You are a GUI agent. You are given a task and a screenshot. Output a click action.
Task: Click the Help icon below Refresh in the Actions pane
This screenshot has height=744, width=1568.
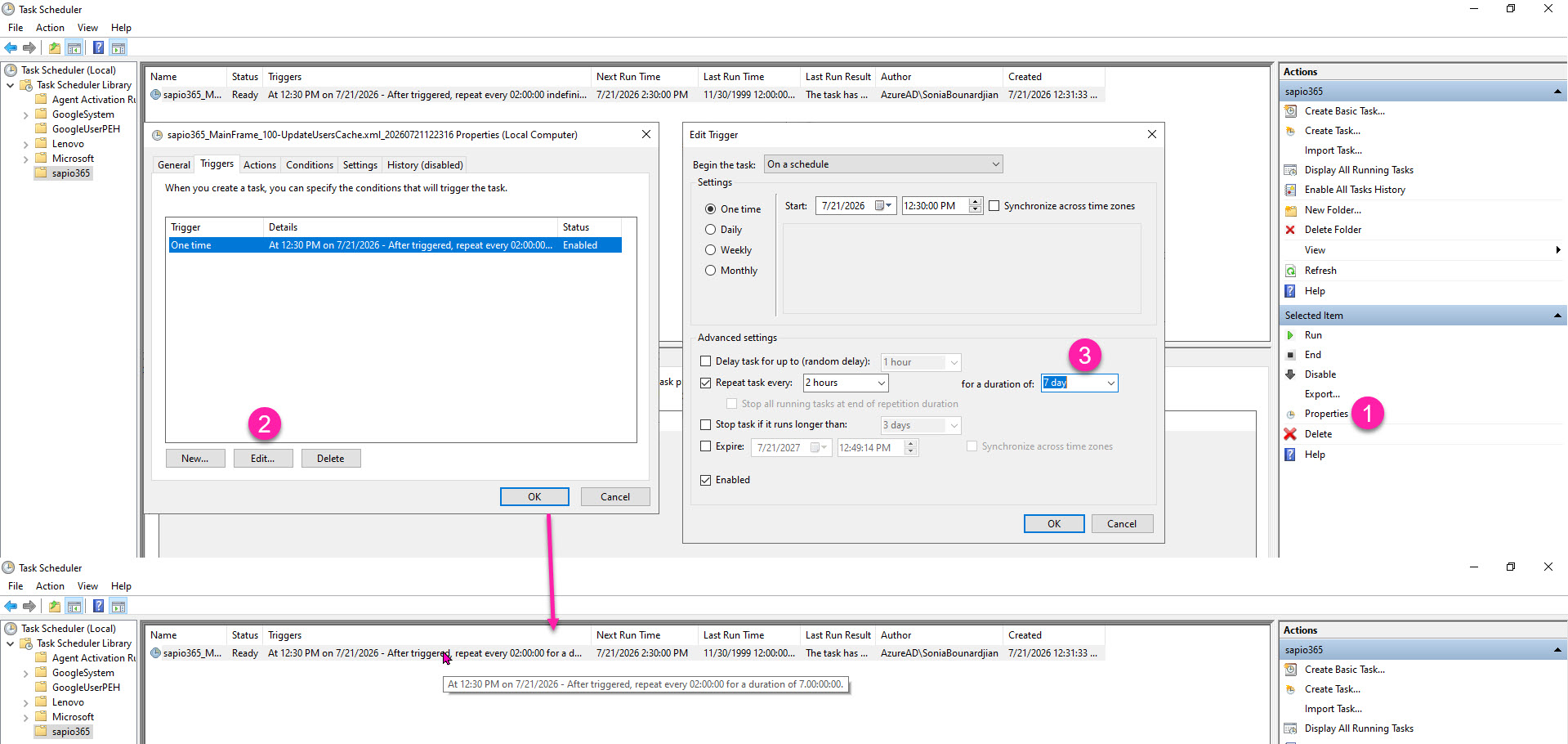click(x=1291, y=291)
